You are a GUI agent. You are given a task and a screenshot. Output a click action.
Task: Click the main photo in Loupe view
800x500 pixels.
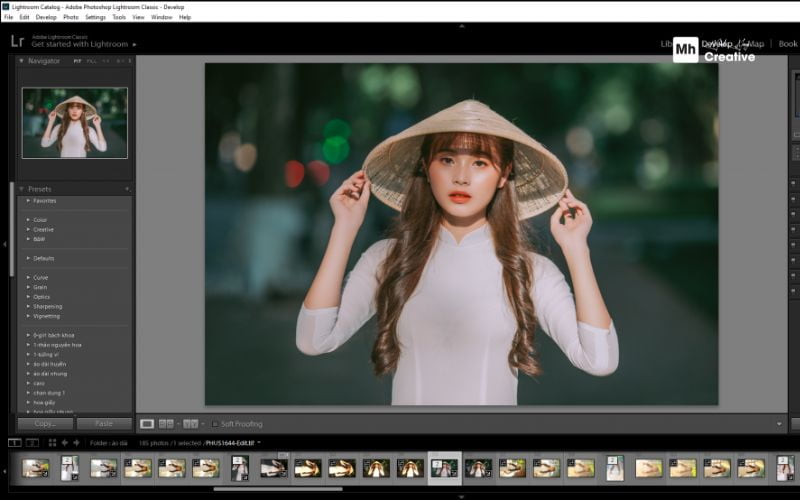pyautogui.click(x=461, y=234)
